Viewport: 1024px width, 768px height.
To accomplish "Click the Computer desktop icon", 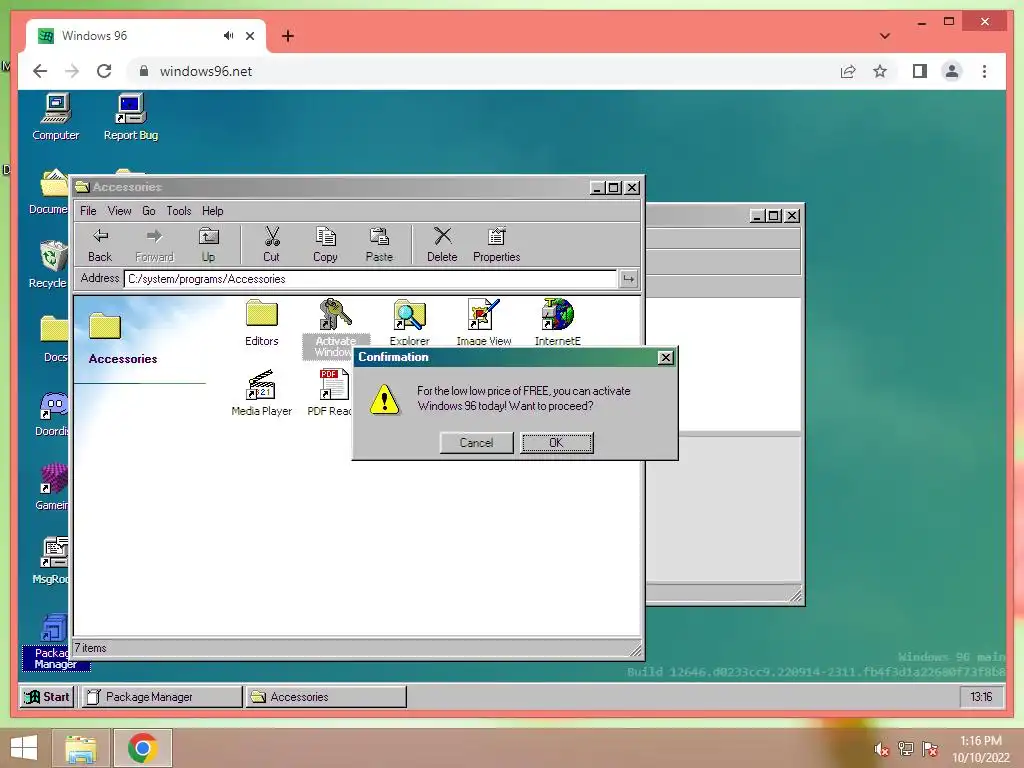I will click(56, 118).
